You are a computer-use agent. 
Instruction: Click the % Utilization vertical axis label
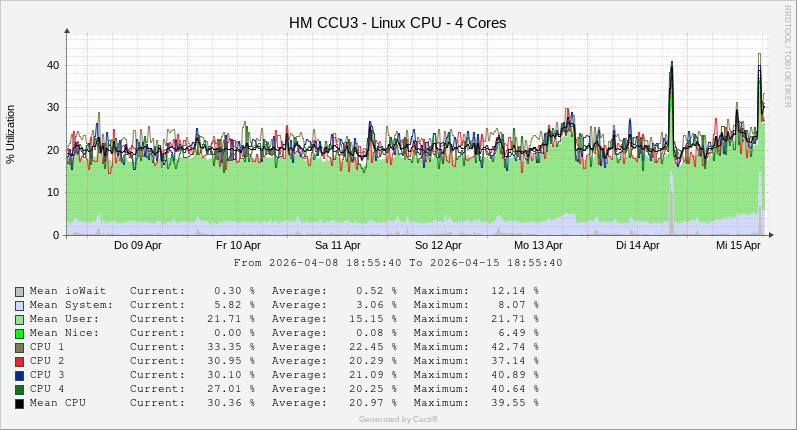click(11, 134)
